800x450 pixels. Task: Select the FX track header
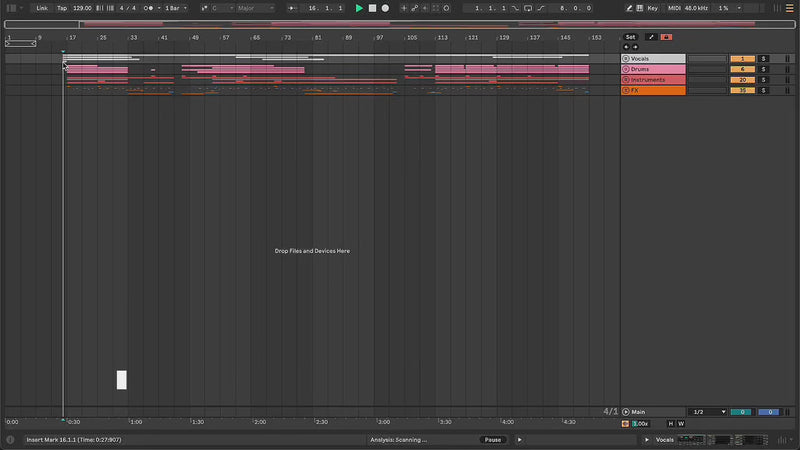click(656, 90)
